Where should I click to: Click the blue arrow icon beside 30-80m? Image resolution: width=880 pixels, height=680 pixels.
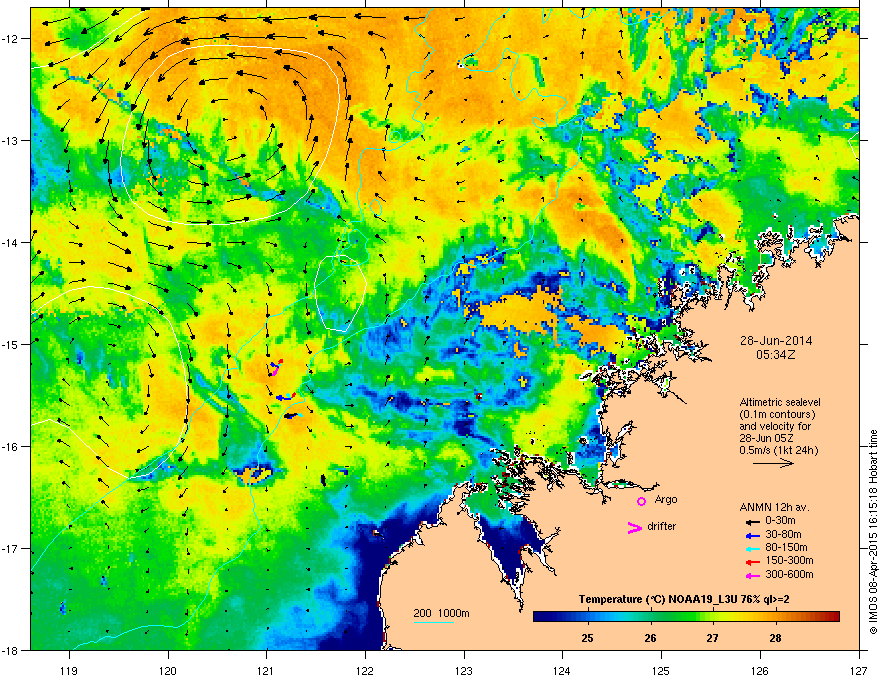tap(752, 535)
